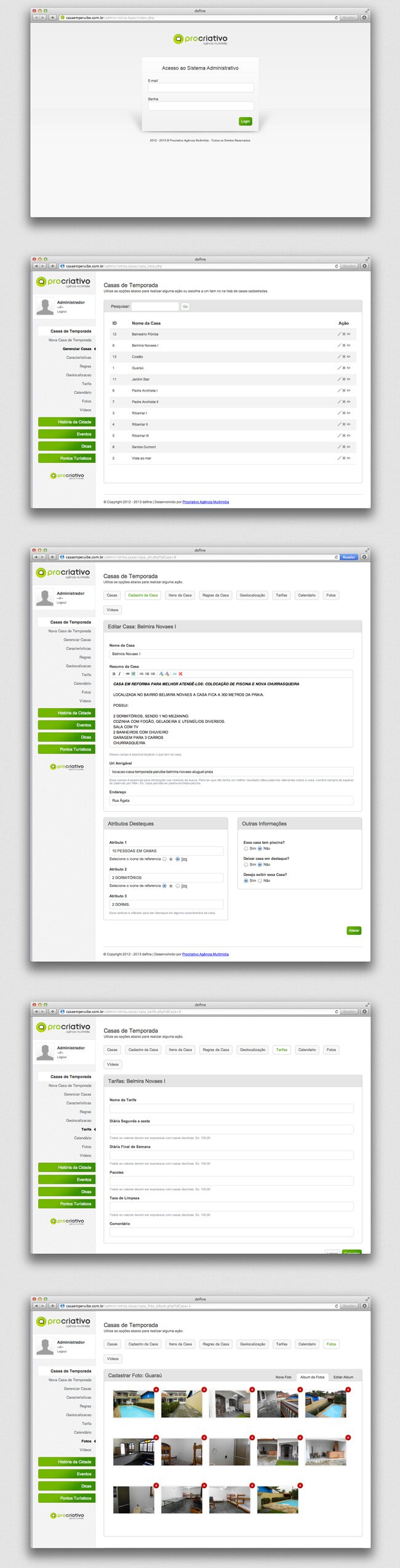Select the star icon radio for Atributo 2
Screen dimensions: 400x1568
pos(164,886)
